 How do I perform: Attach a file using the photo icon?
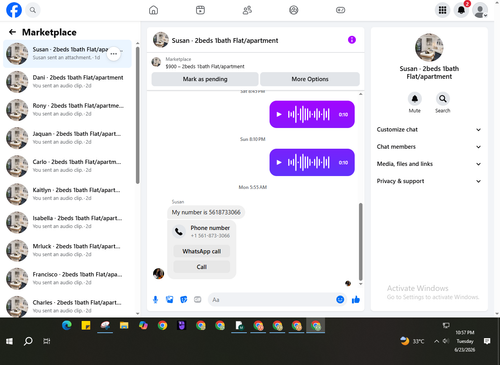[x=170, y=300]
